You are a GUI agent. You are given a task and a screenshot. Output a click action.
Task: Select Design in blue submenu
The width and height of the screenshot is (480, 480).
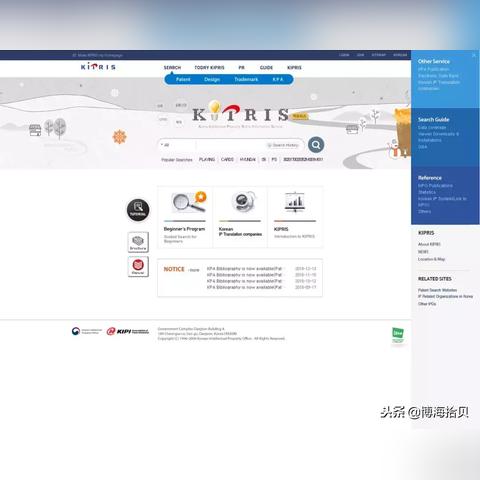212,79
